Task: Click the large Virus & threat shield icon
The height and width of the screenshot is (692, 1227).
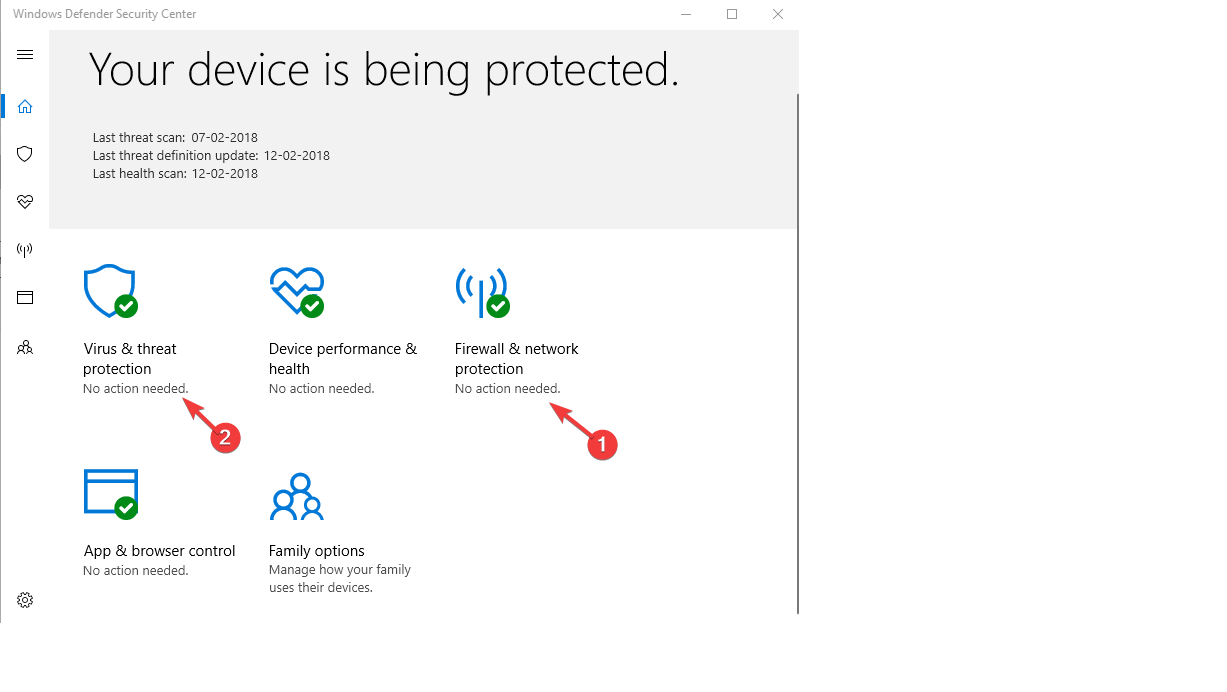Action: coord(110,291)
